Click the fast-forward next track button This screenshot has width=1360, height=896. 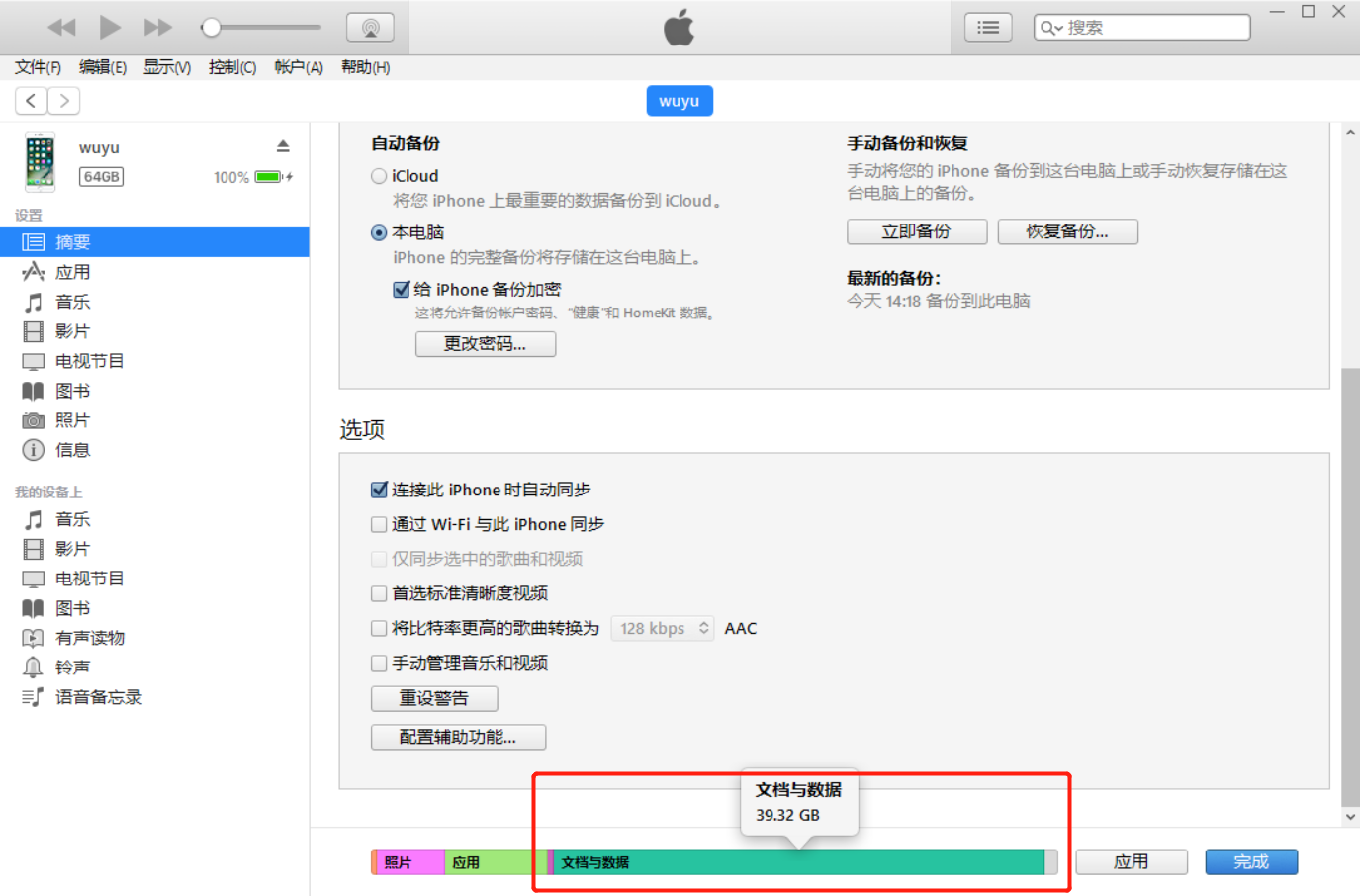158,27
